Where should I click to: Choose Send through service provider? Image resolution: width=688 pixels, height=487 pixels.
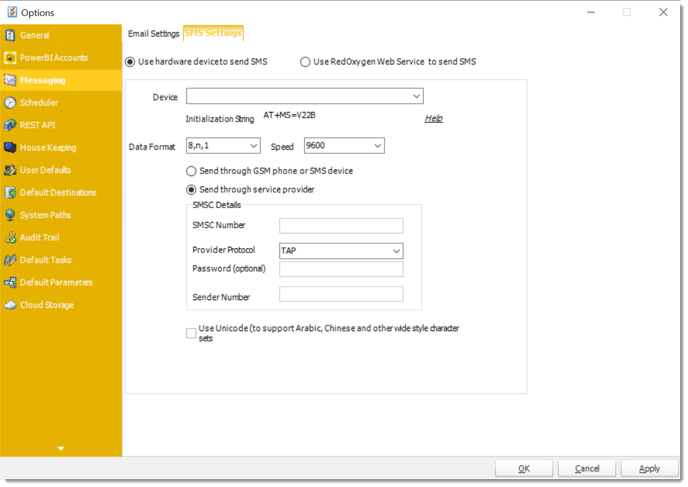click(x=191, y=190)
